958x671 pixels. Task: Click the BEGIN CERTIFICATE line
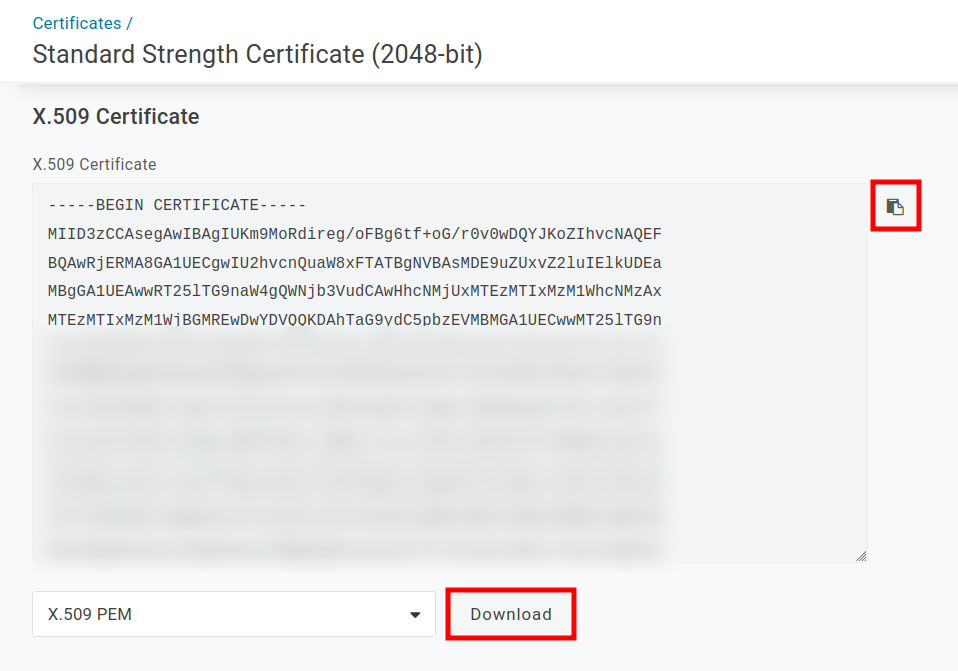[176, 205]
